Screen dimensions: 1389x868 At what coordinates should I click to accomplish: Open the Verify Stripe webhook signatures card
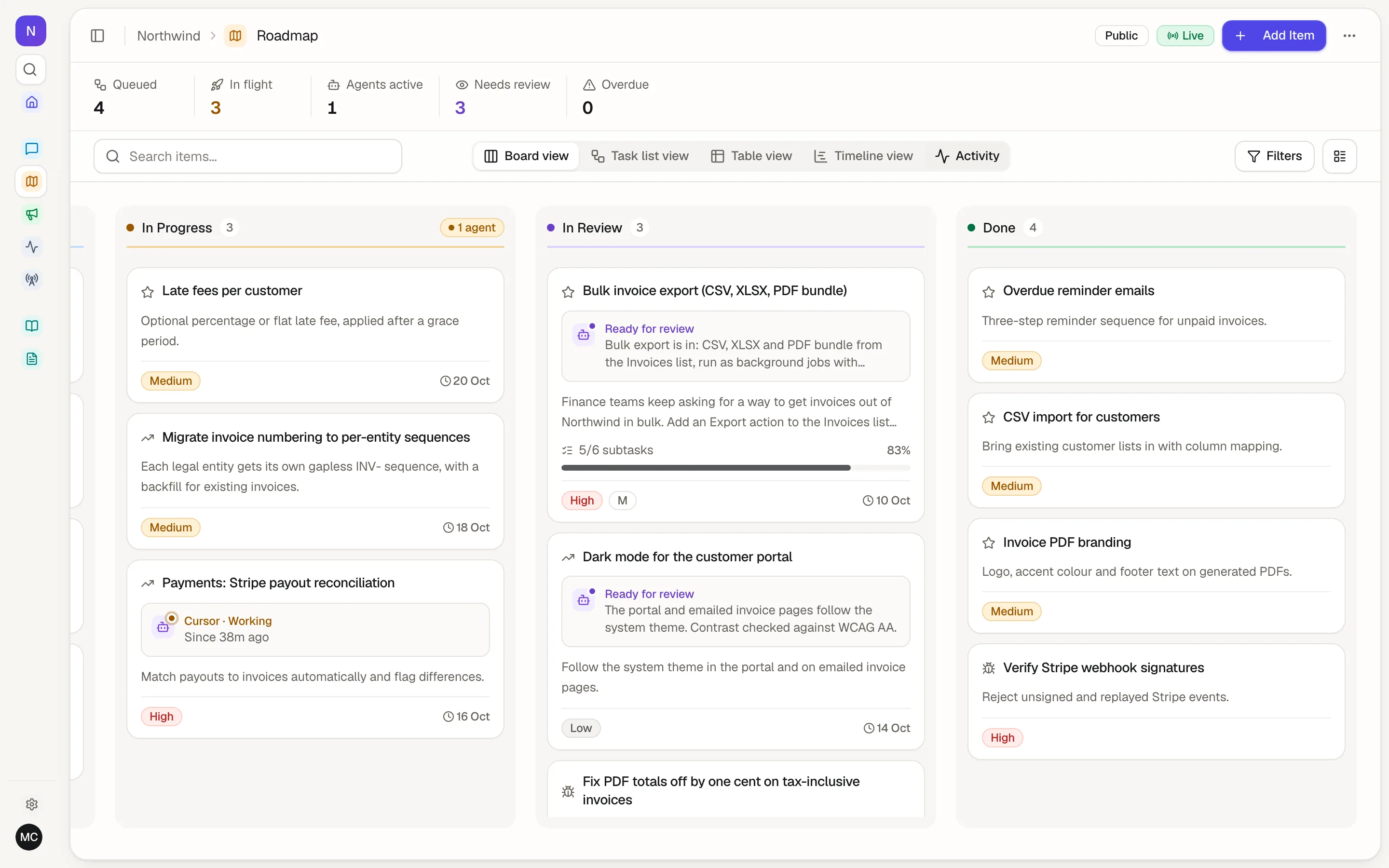tap(1156, 702)
